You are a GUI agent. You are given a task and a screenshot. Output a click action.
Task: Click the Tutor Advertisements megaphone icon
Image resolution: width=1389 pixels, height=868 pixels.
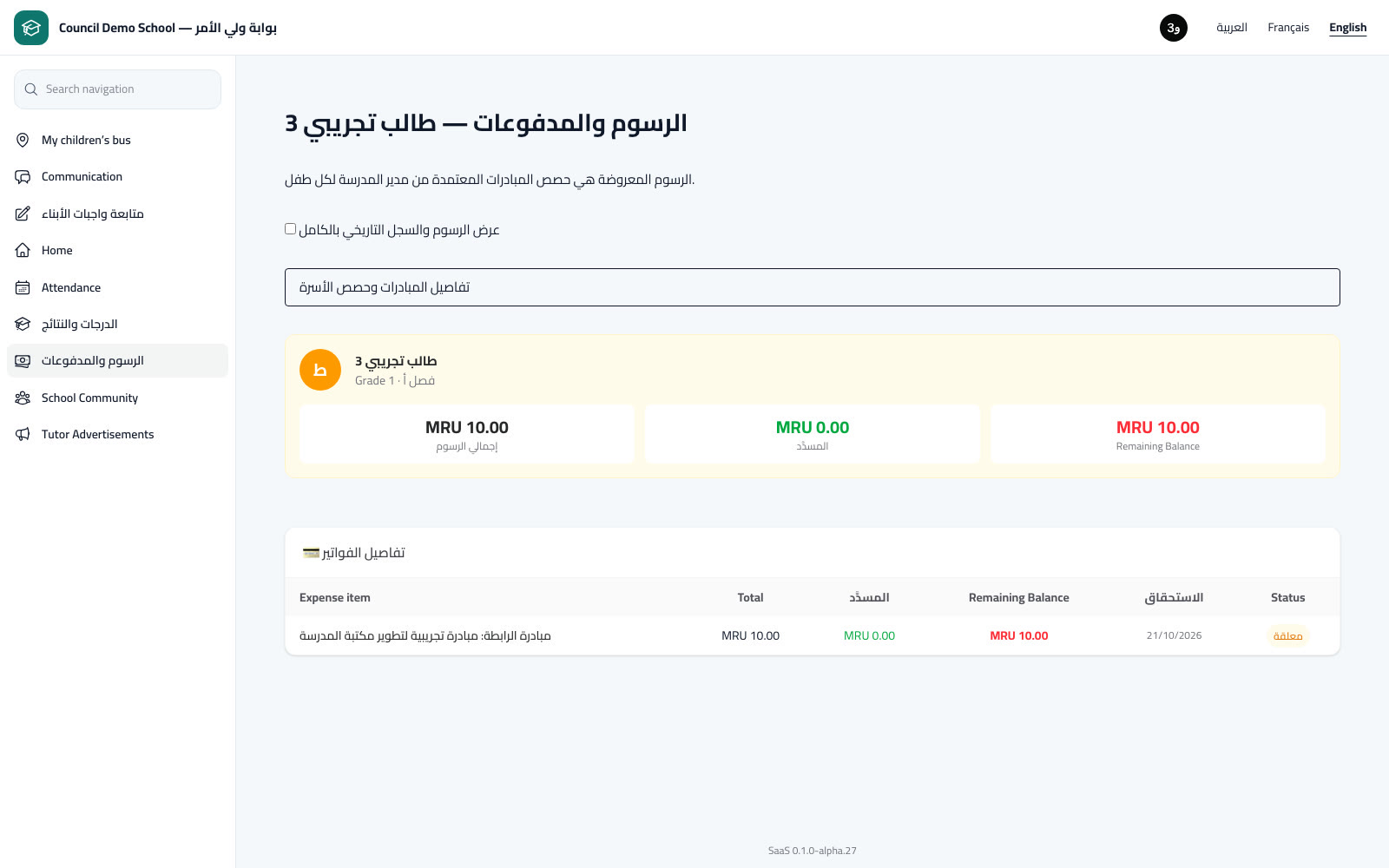coord(23,434)
